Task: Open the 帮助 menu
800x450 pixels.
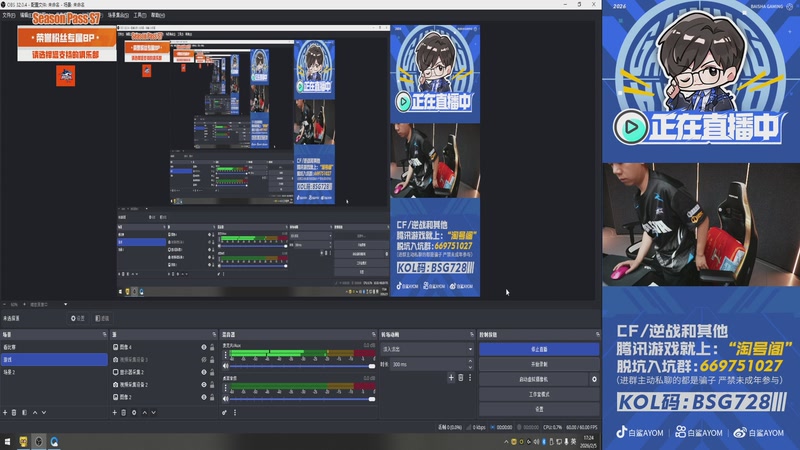Action: coord(158,15)
